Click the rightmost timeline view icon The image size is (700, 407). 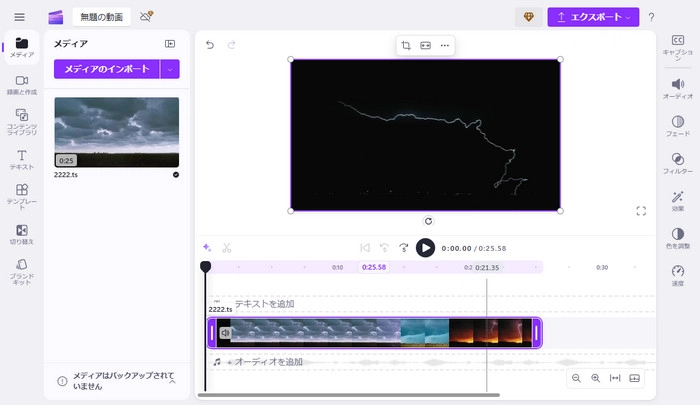[x=634, y=378]
